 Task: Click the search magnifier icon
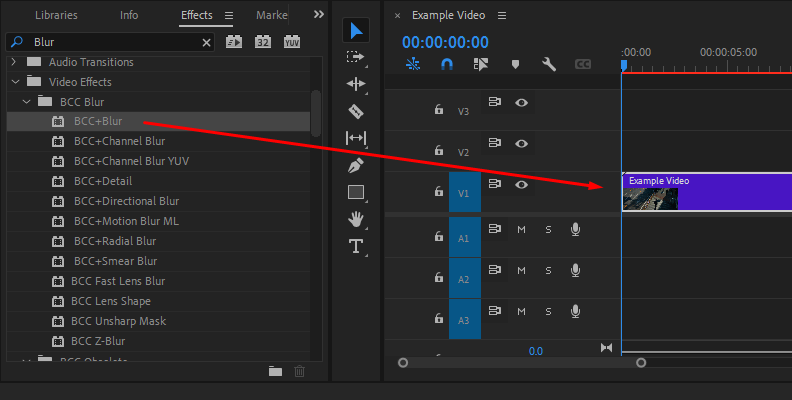coord(17,42)
